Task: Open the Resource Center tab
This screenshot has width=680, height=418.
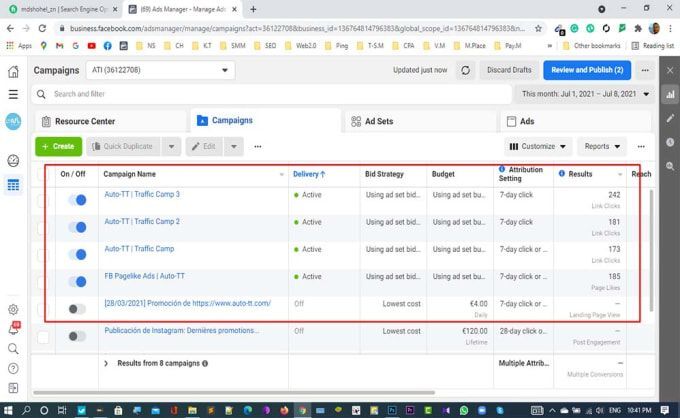Action: click(x=84, y=121)
